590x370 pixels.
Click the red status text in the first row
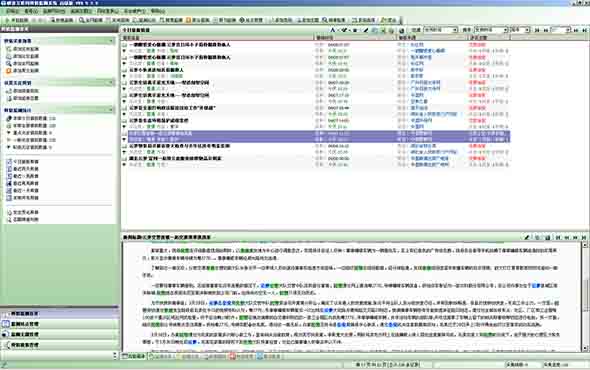477,45
